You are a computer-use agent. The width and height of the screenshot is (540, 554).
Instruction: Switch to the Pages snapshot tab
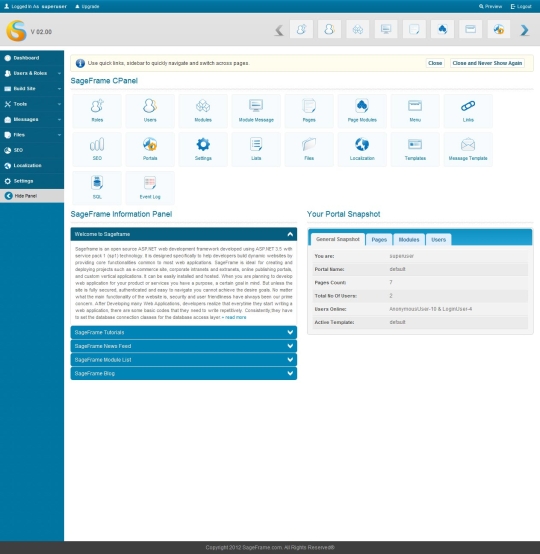tap(379, 240)
